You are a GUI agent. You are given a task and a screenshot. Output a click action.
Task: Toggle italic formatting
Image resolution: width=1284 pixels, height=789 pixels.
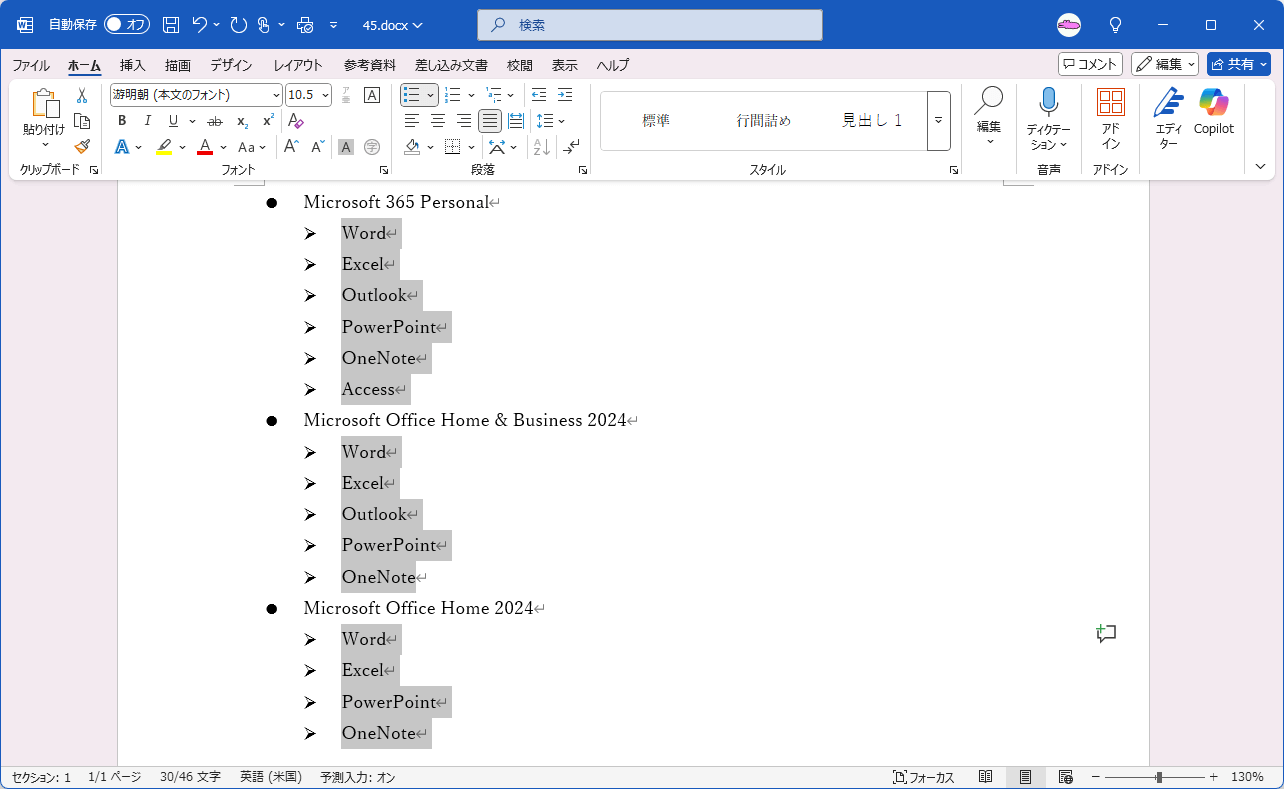point(148,121)
